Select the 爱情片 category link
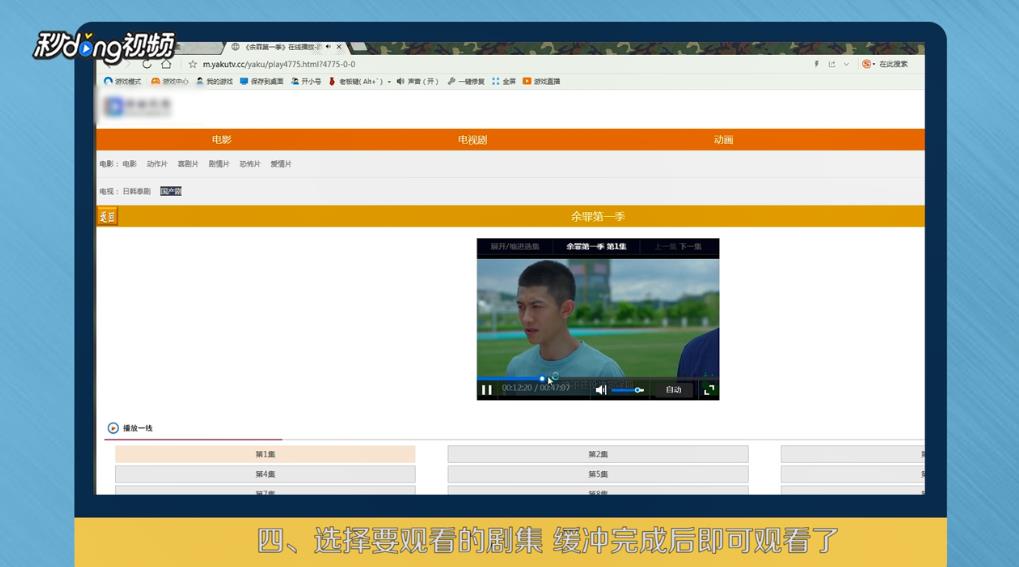The height and width of the screenshot is (567, 1019). (x=281, y=164)
